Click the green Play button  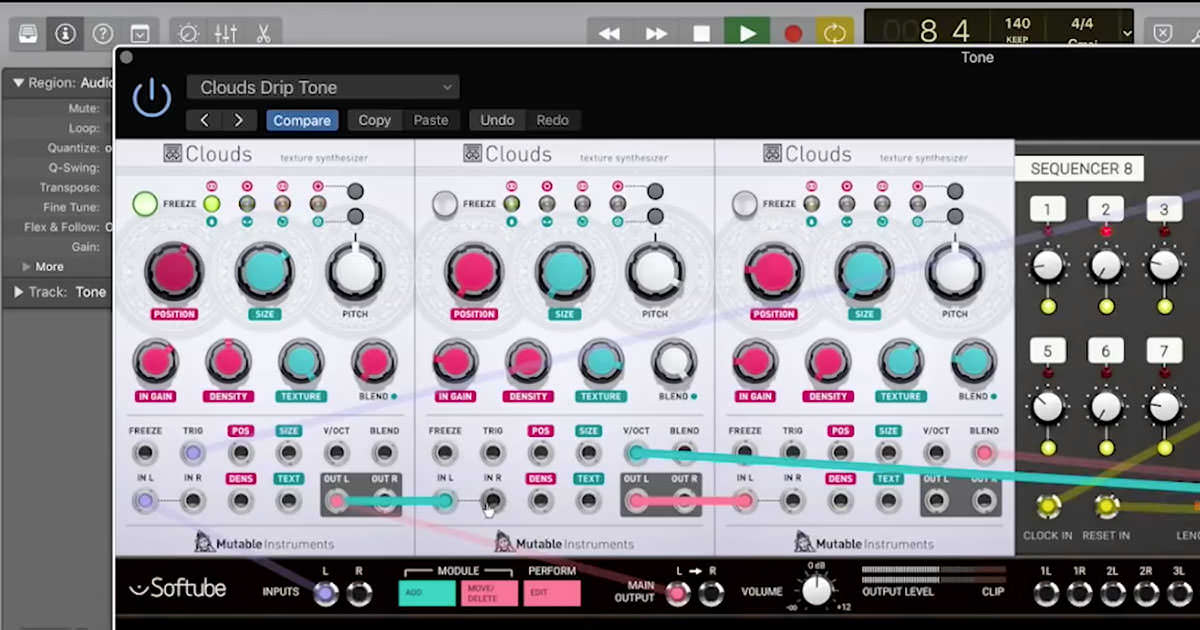click(747, 33)
